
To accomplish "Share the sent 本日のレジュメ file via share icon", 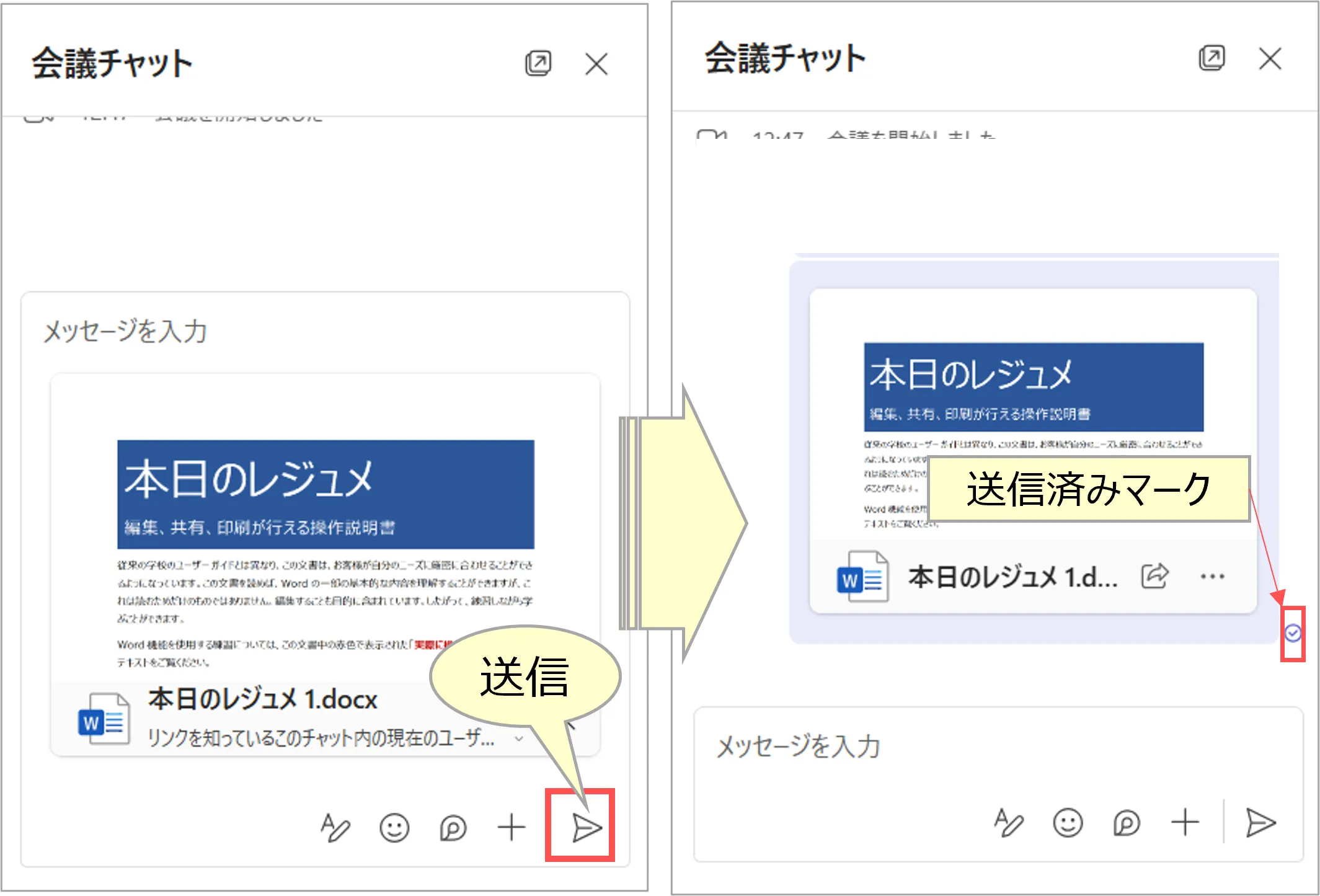I will 1154,576.
